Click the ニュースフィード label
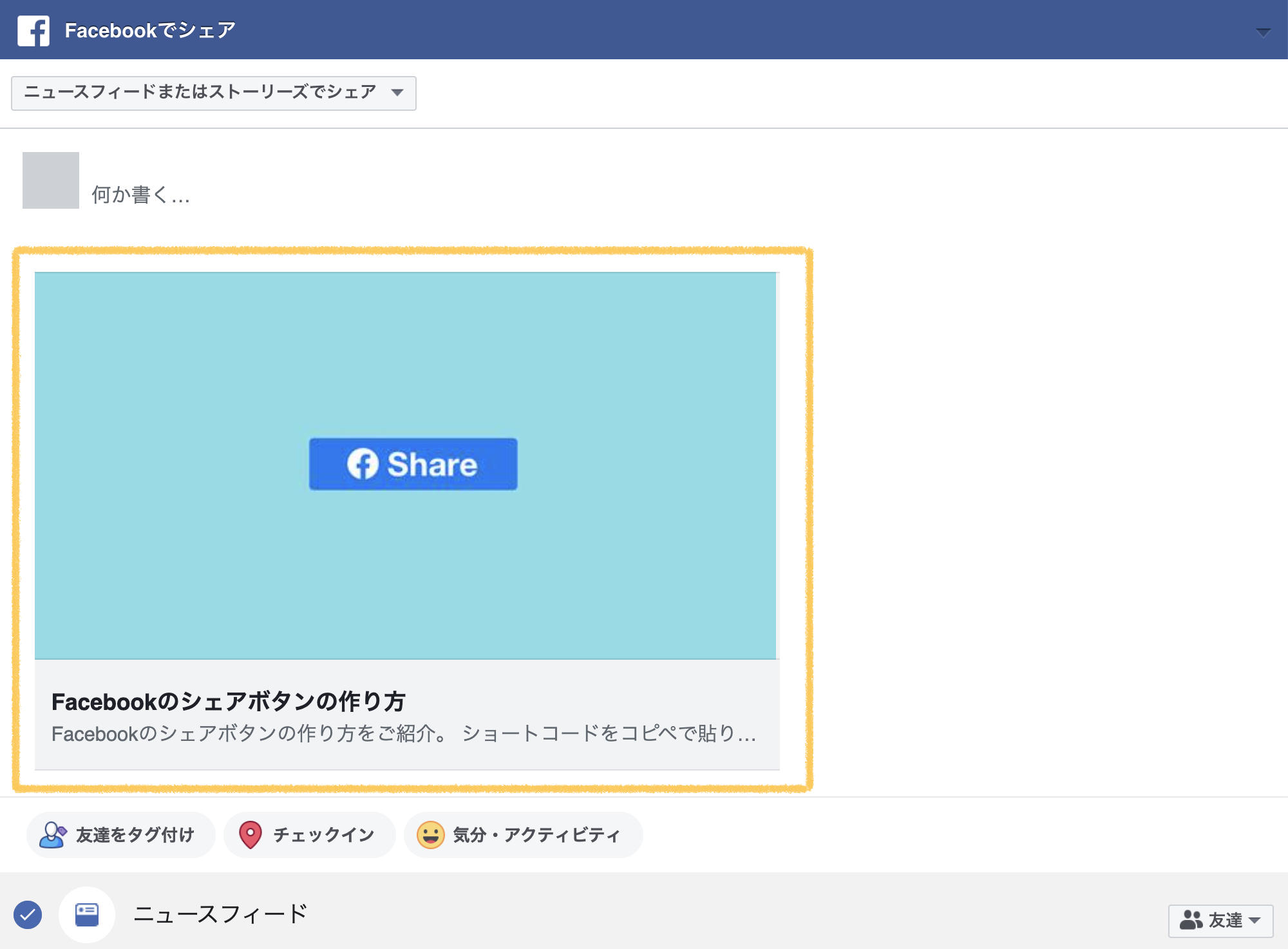The image size is (1288, 949). [220, 914]
